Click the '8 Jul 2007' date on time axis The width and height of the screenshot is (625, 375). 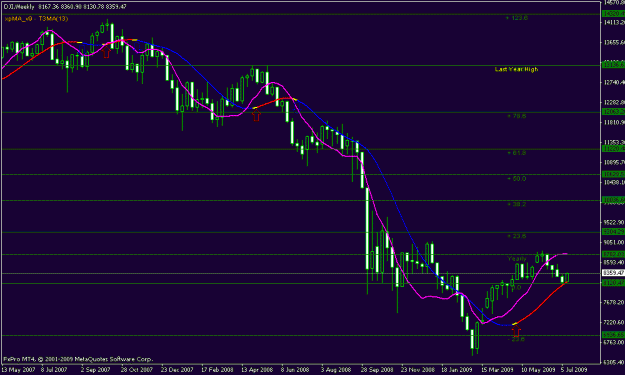tap(54, 369)
